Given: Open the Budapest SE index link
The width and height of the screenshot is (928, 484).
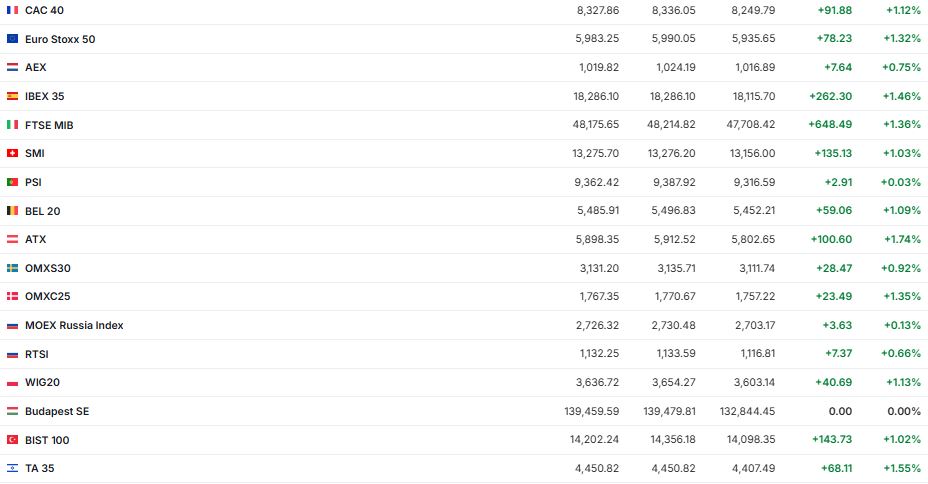Looking at the screenshot, I should 57,411.
